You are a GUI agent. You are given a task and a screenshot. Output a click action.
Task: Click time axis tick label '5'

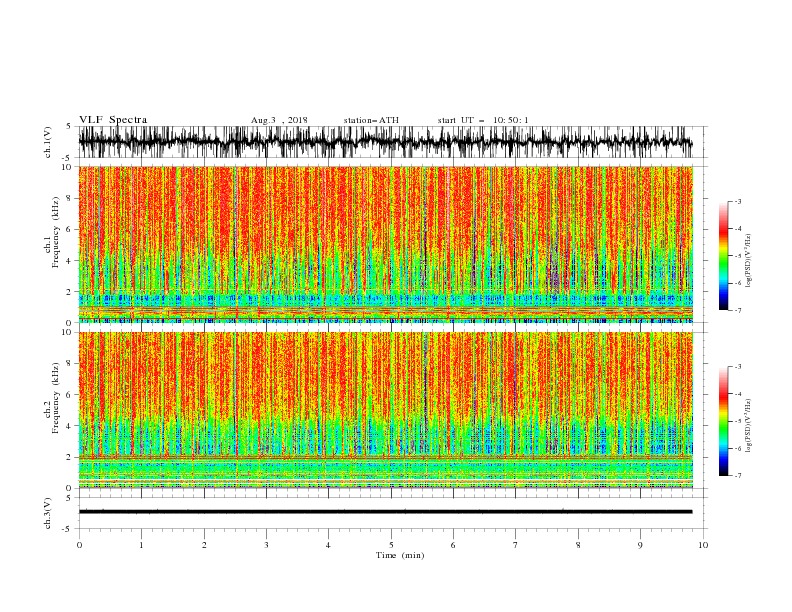tap(391, 545)
